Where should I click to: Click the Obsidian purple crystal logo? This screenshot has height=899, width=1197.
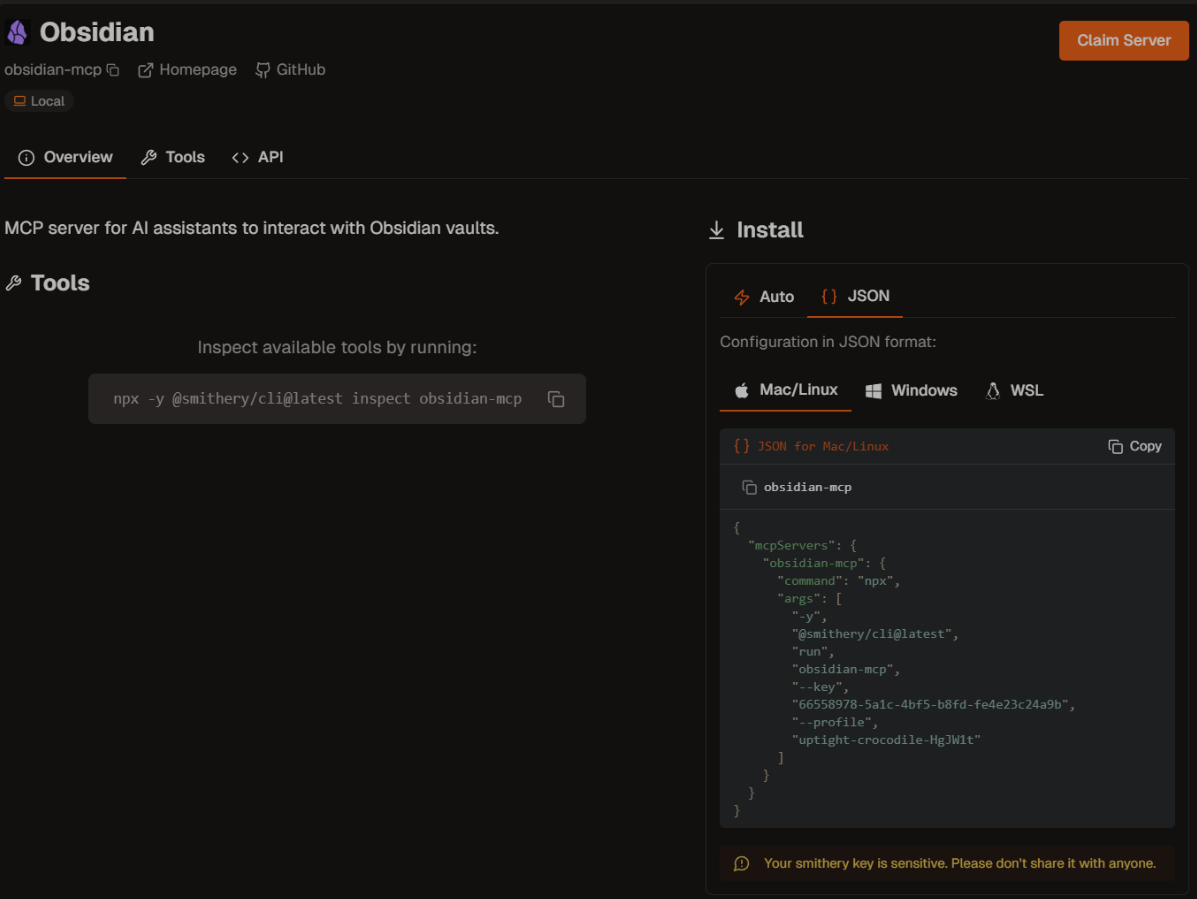17,32
